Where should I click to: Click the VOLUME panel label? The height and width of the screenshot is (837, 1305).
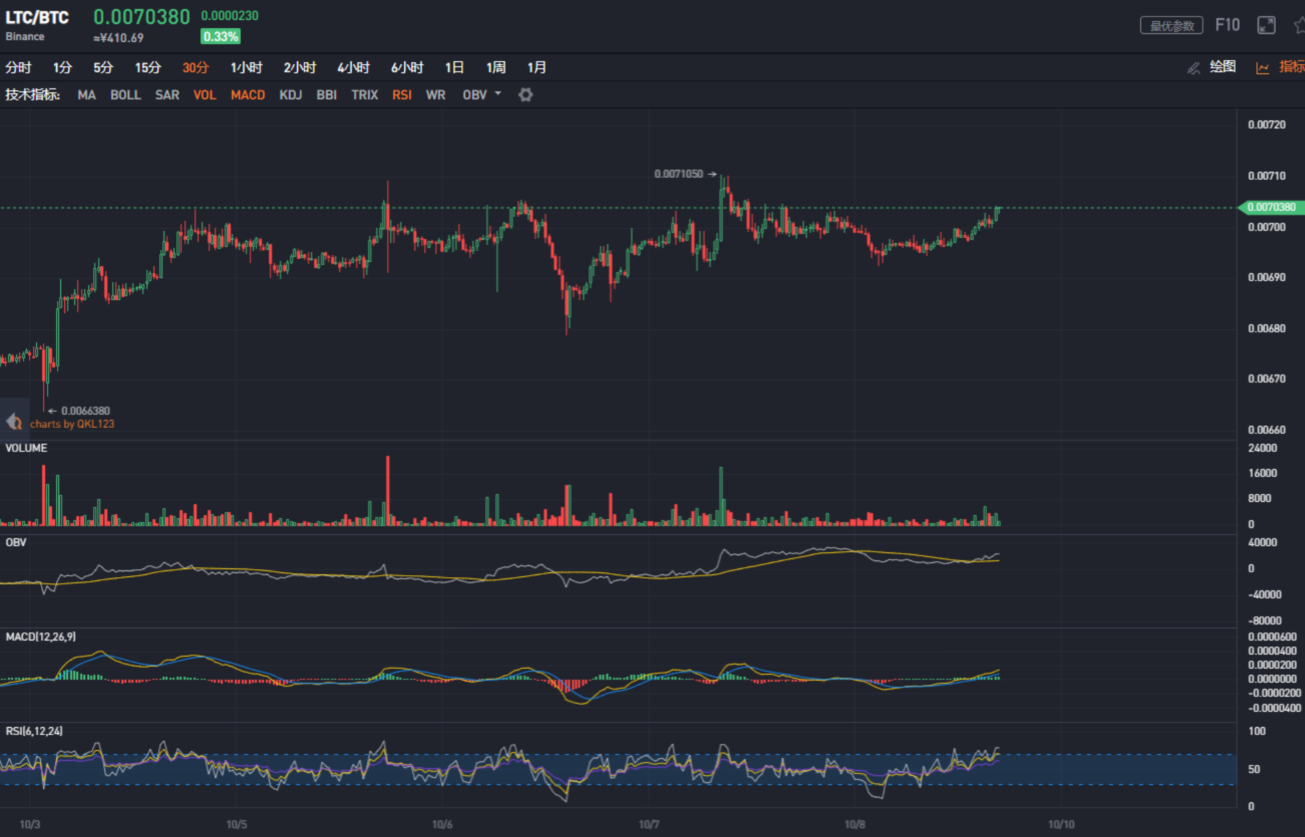(26, 448)
